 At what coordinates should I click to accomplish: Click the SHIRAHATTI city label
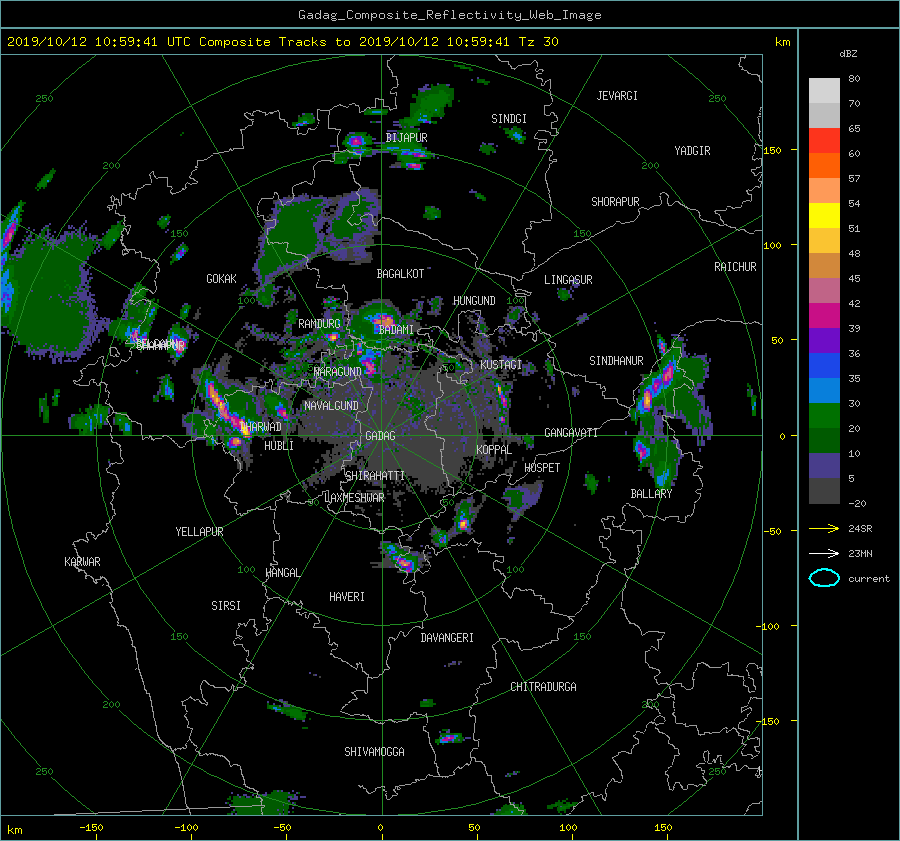[375, 476]
